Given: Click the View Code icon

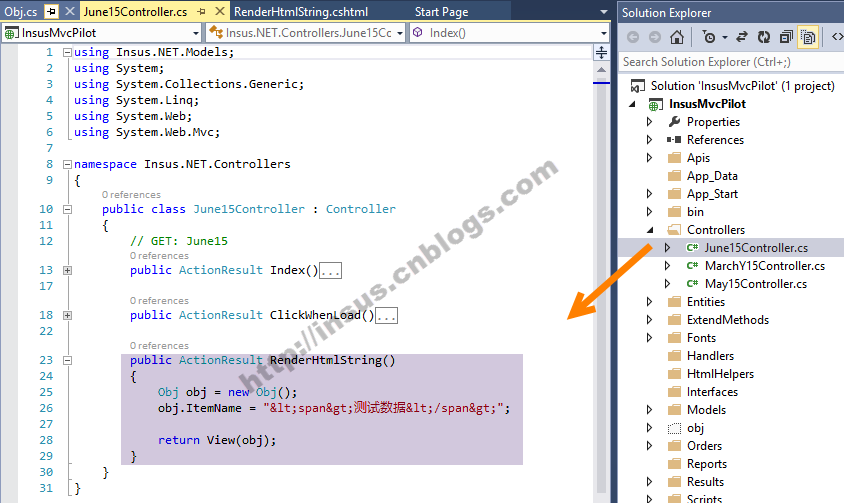Looking at the screenshot, I should (x=838, y=37).
